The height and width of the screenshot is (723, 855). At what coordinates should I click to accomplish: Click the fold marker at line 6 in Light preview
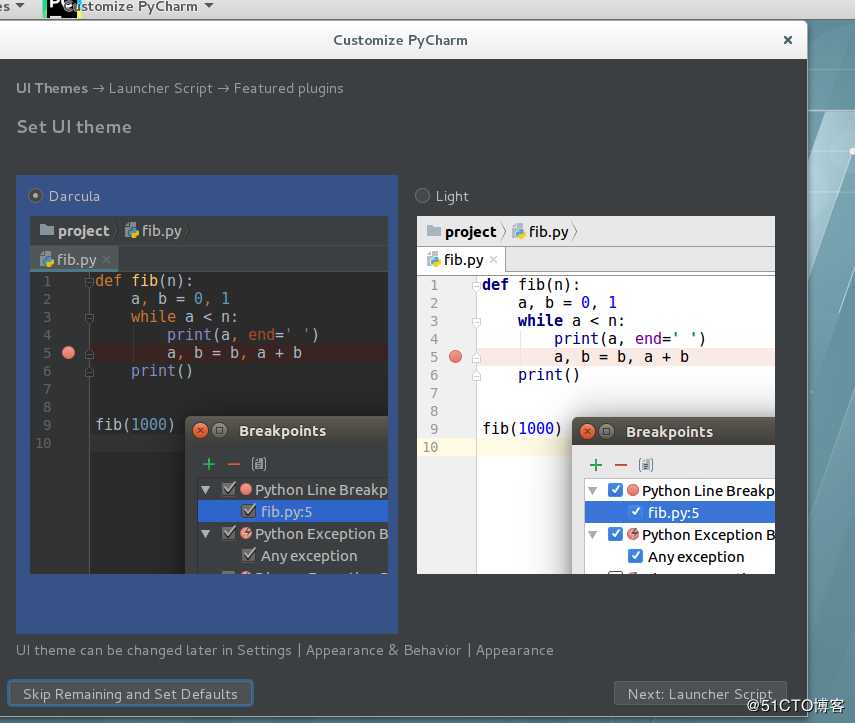point(476,376)
